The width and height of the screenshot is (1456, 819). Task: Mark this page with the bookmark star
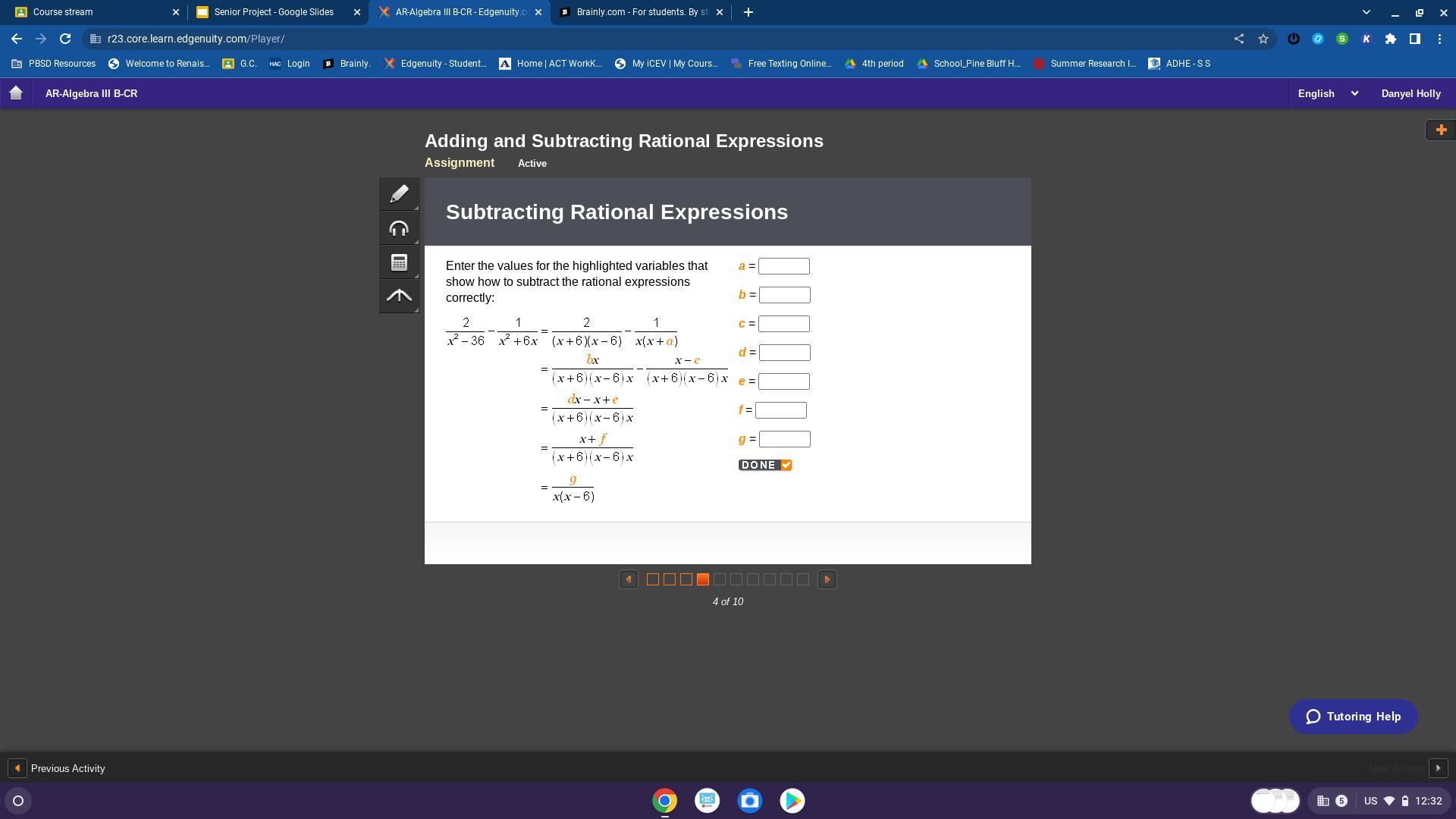click(x=1263, y=39)
